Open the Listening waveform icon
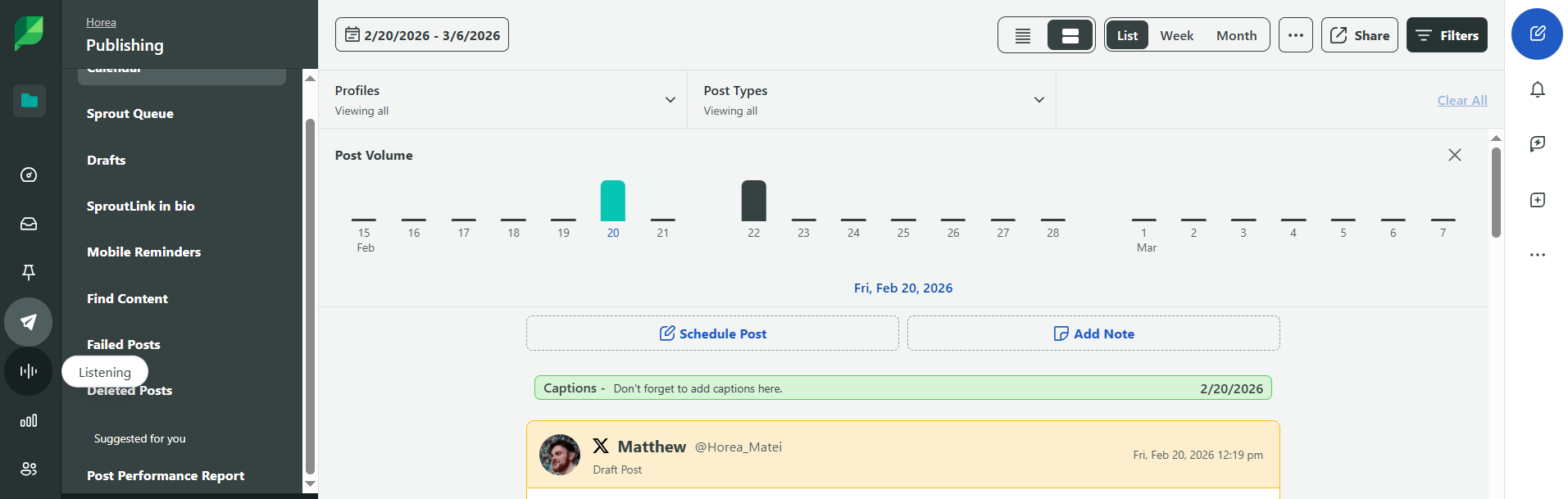The height and width of the screenshot is (499, 1568). pos(29,371)
